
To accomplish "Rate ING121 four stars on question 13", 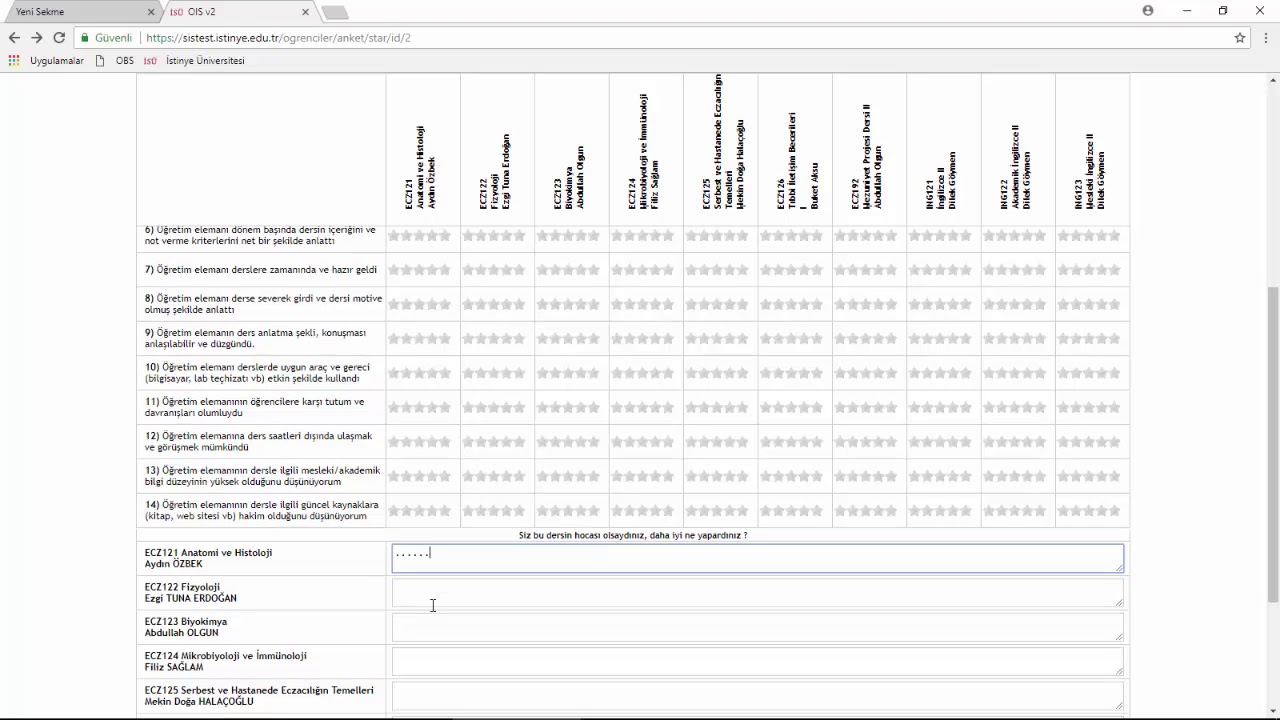I will [x=953, y=476].
